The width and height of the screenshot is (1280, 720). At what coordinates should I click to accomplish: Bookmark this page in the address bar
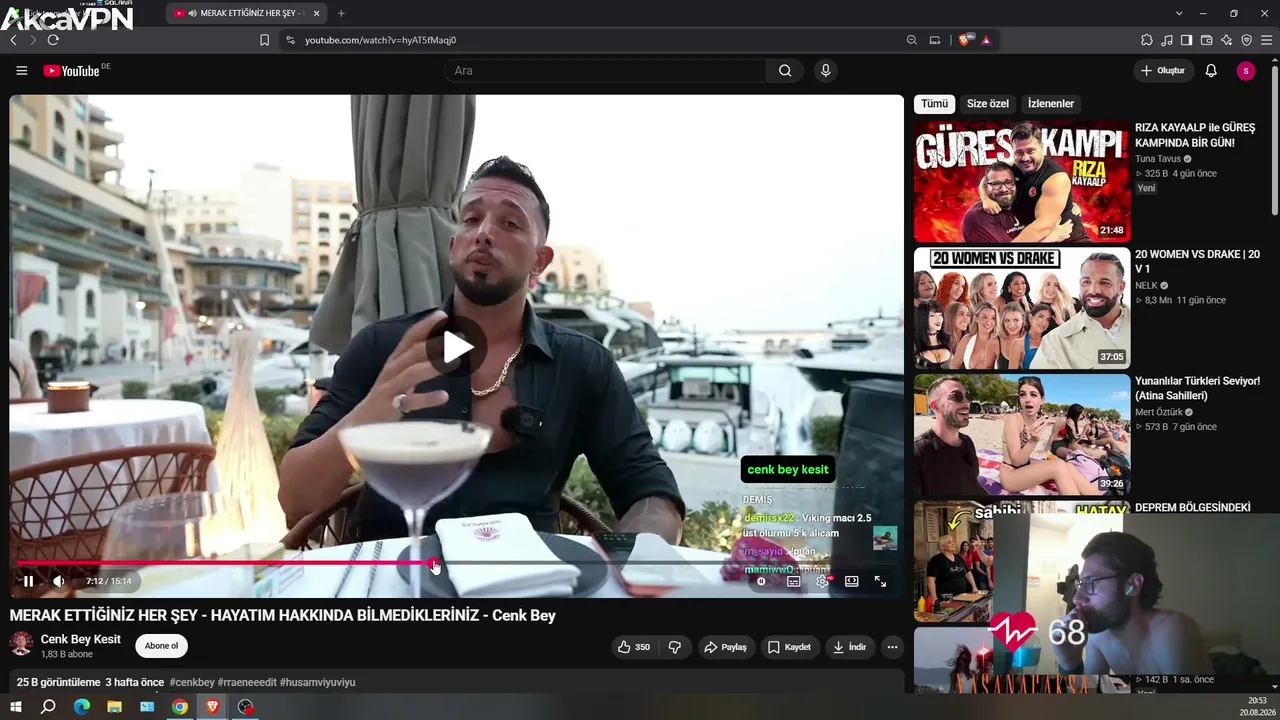tap(264, 40)
